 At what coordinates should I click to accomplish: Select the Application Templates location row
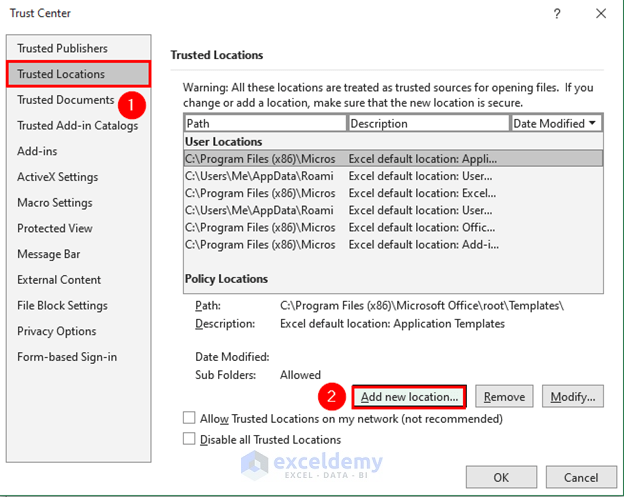pos(393,159)
